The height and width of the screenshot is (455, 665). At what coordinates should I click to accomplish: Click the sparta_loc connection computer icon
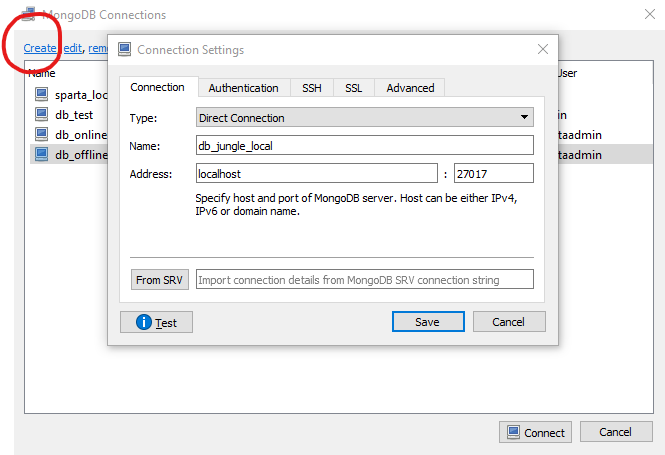[41, 94]
